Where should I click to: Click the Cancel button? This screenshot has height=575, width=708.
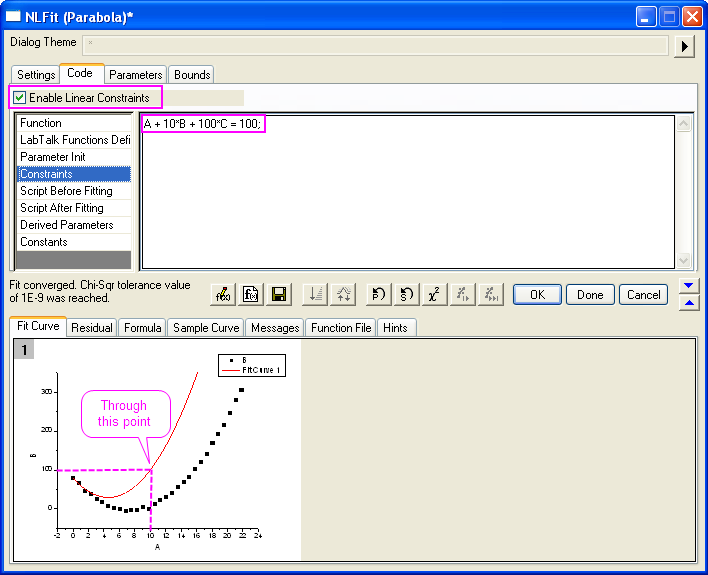643,294
